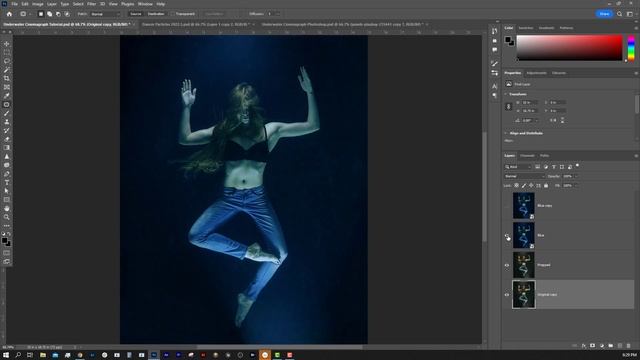Hide the layer above Original copy
640x360 pixels.
507,265
